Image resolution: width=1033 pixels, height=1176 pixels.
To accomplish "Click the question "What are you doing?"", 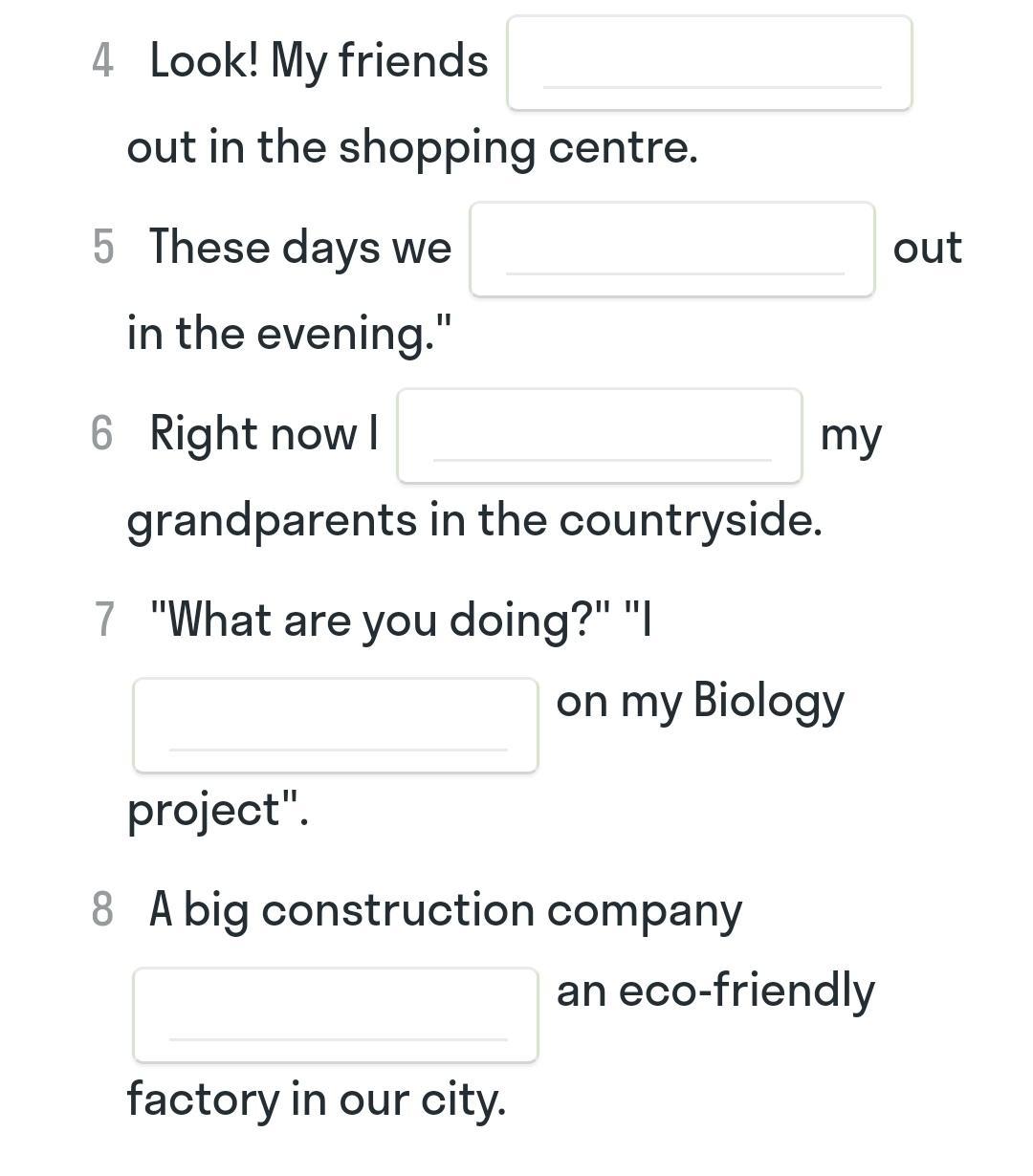I will tap(381, 620).
